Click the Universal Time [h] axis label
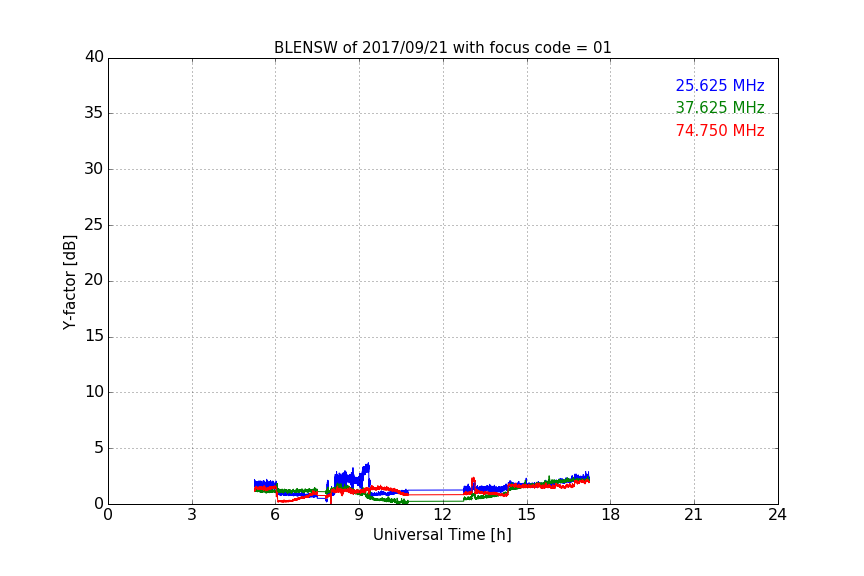864x576 pixels. click(442, 535)
